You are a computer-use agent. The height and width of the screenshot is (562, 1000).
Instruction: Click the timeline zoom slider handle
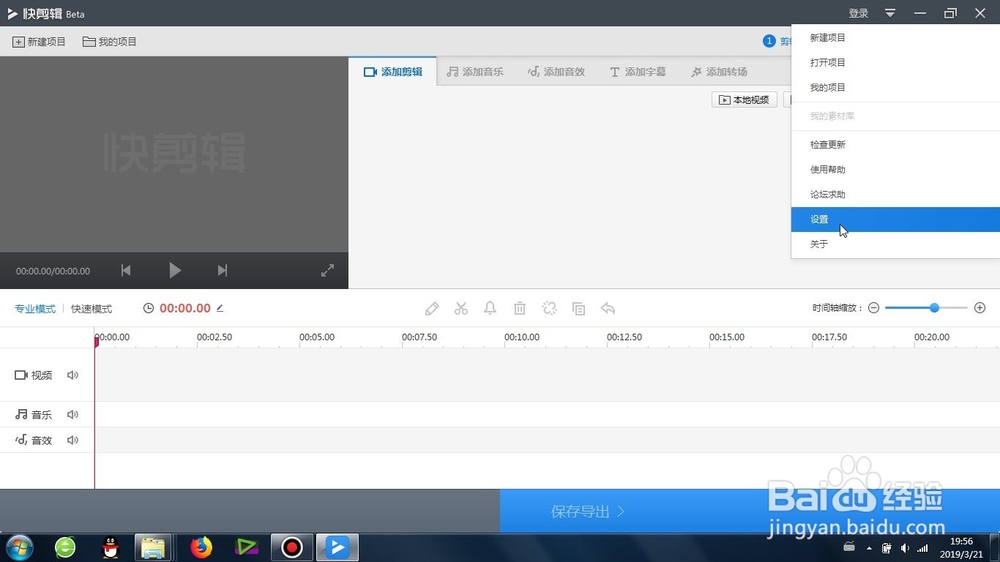934,307
